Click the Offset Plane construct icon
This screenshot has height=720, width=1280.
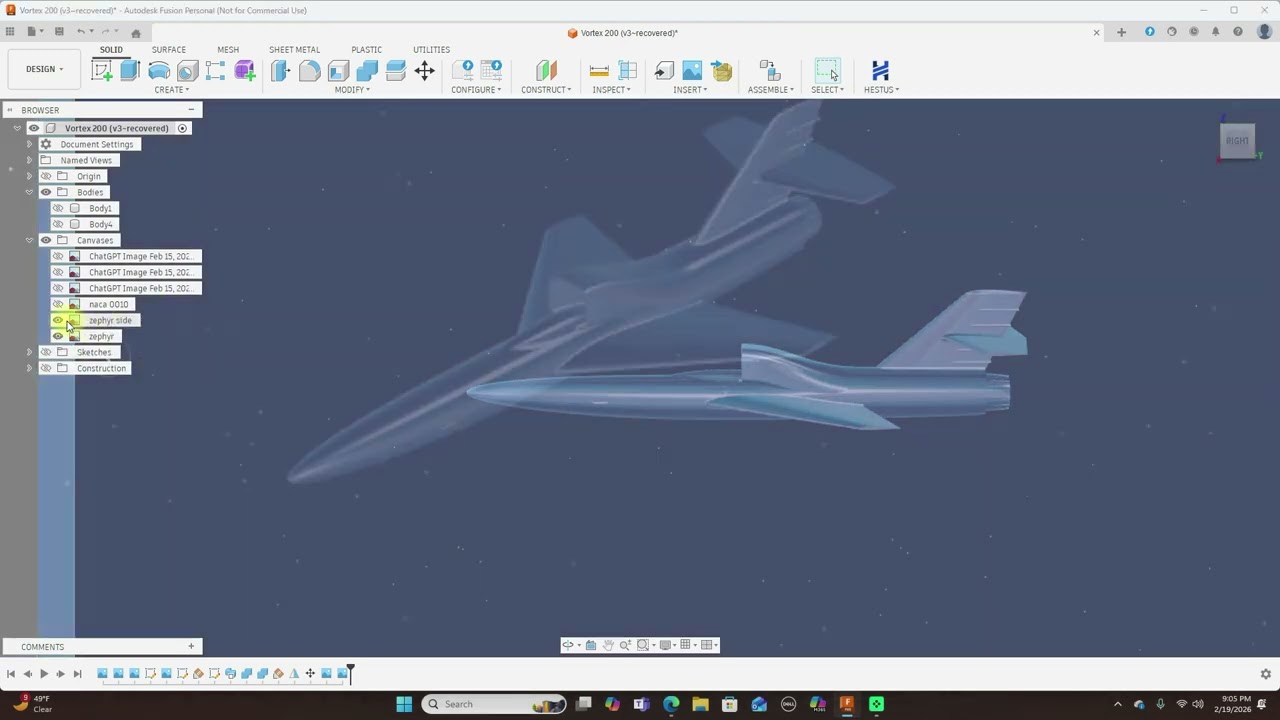[546, 70]
